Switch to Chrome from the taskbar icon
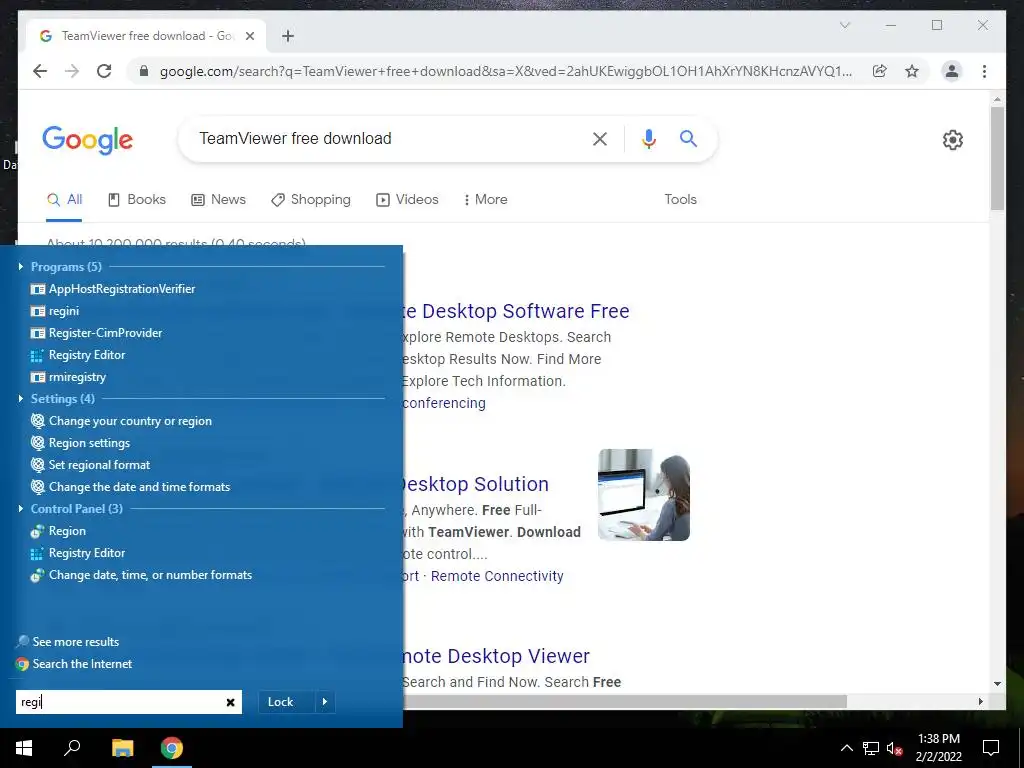 click(172, 748)
